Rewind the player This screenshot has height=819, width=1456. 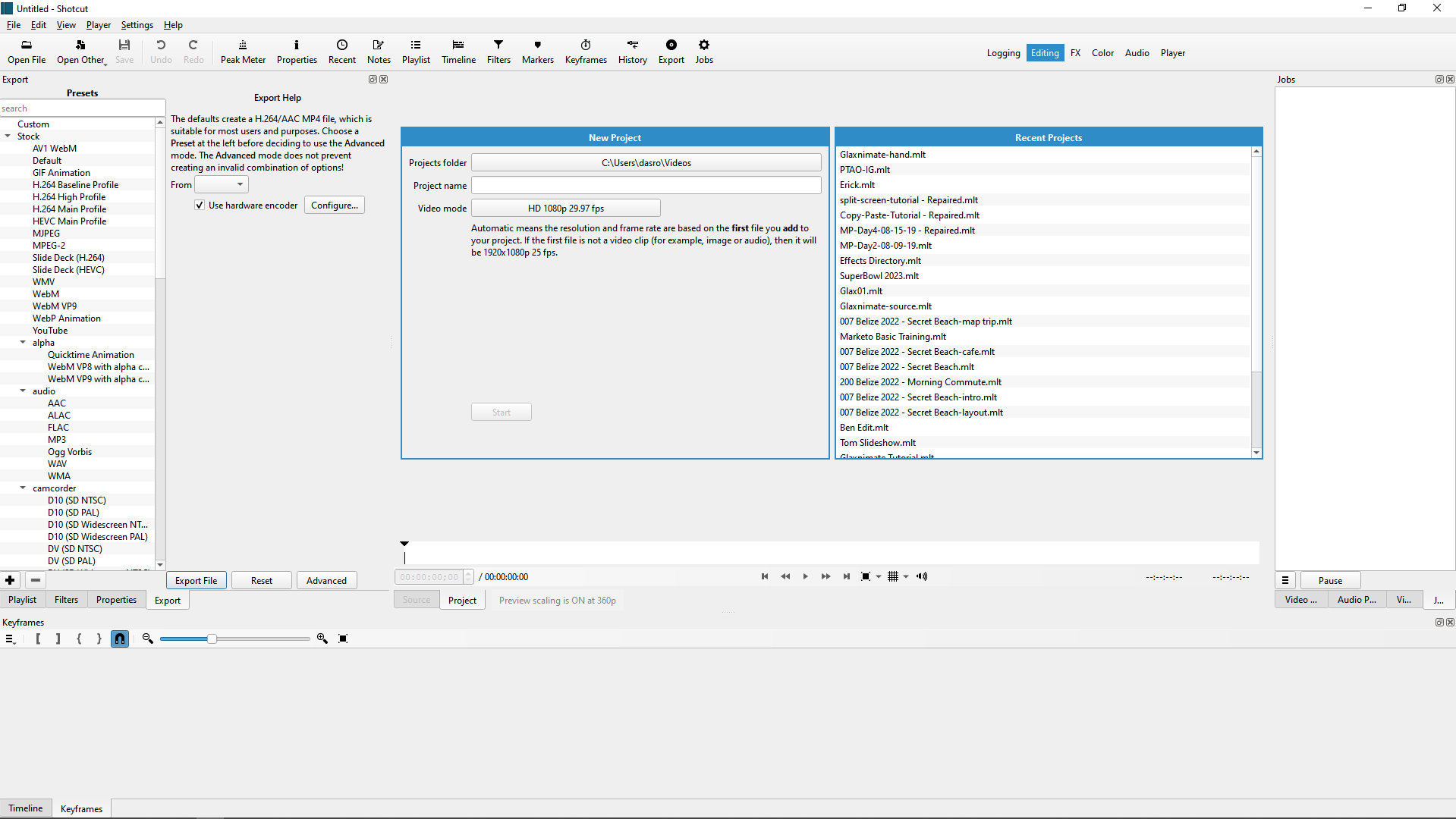pos(785,576)
